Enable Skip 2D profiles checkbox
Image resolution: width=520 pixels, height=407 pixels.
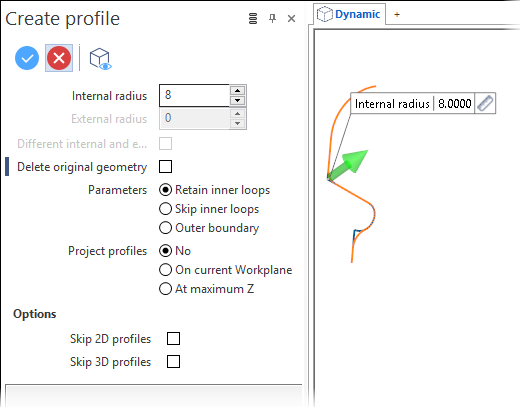pyautogui.click(x=173, y=339)
